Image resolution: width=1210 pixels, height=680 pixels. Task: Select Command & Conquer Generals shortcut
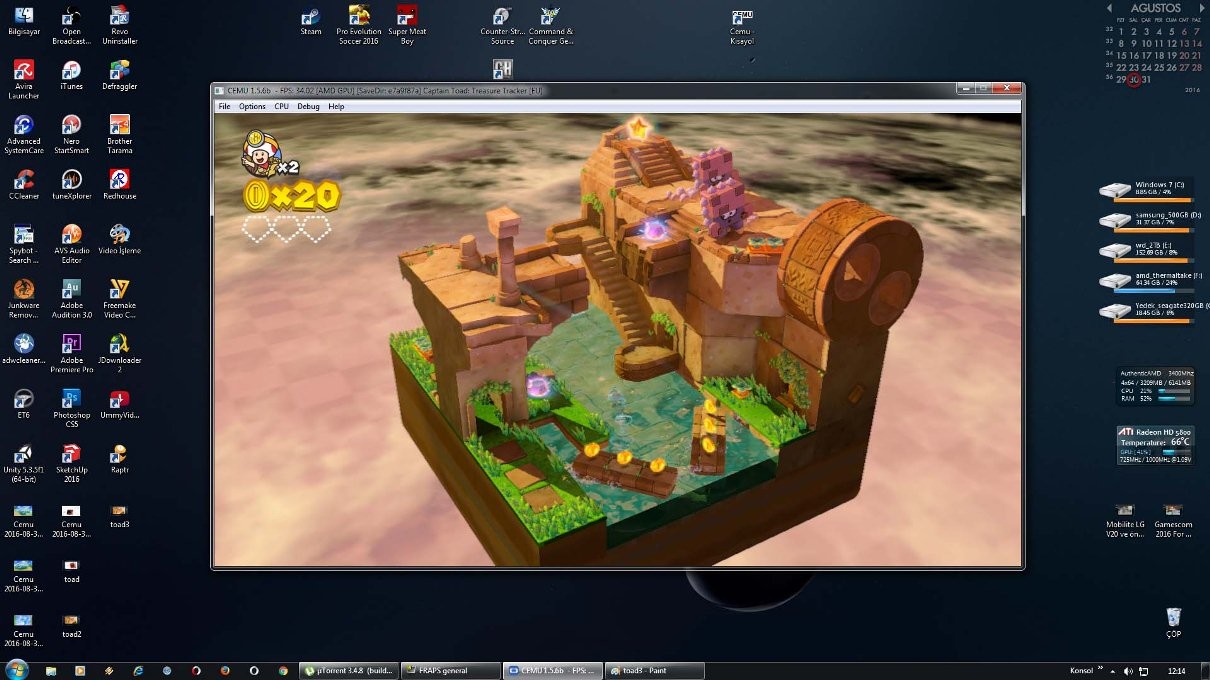point(550,24)
